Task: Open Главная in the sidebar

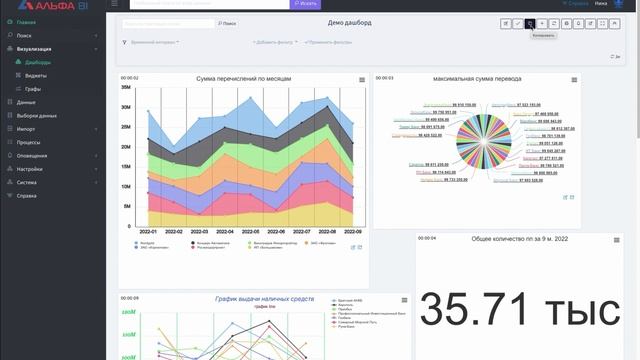Action: (26, 22)
